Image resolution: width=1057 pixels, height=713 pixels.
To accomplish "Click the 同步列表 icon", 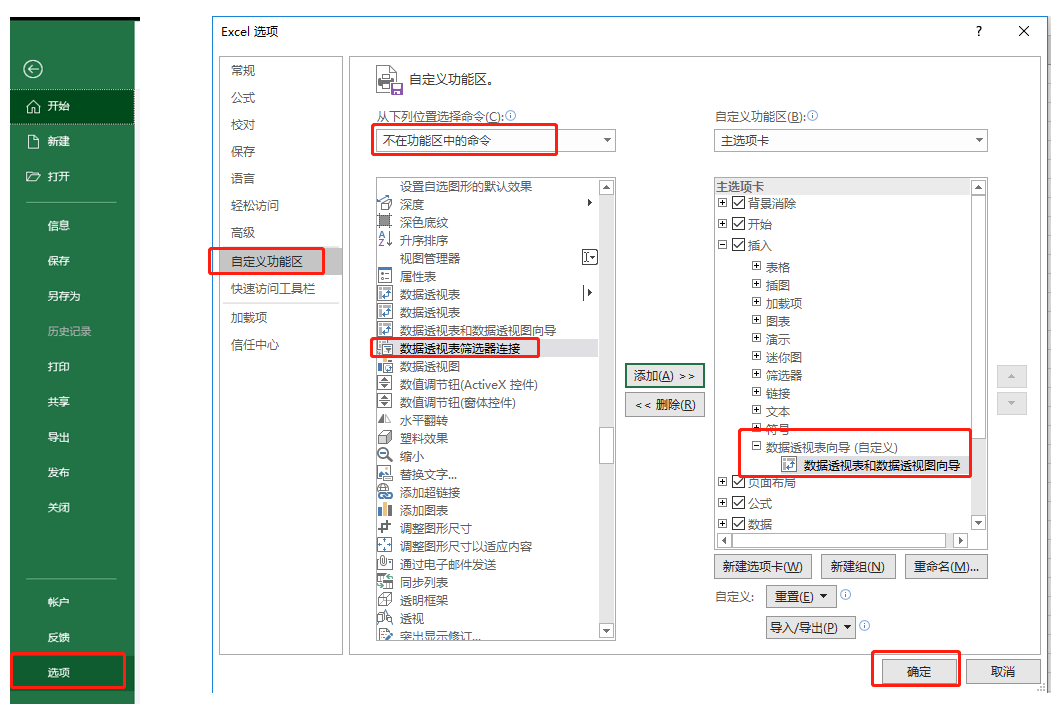I will tap(384, 582).
